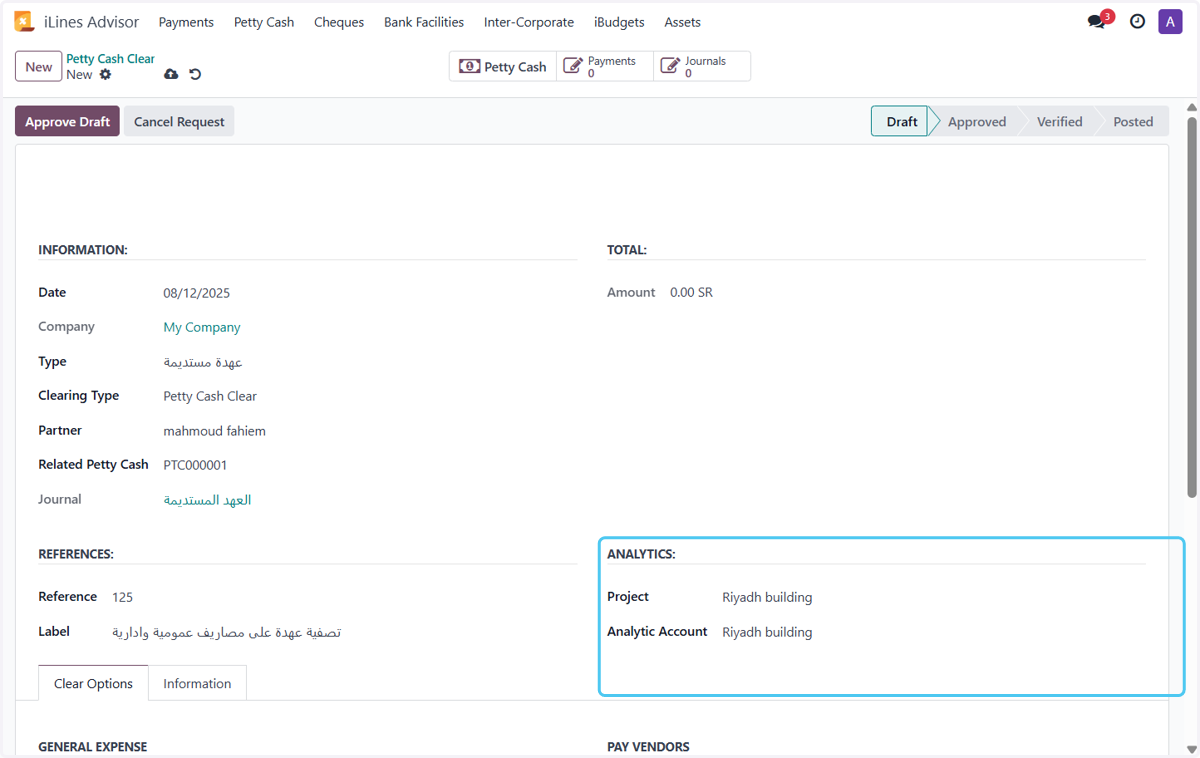Image resolution: width=1200 pixels, height=758 pixels.
Task: Click the iLines Advisor title text
Action: point(92,22)
